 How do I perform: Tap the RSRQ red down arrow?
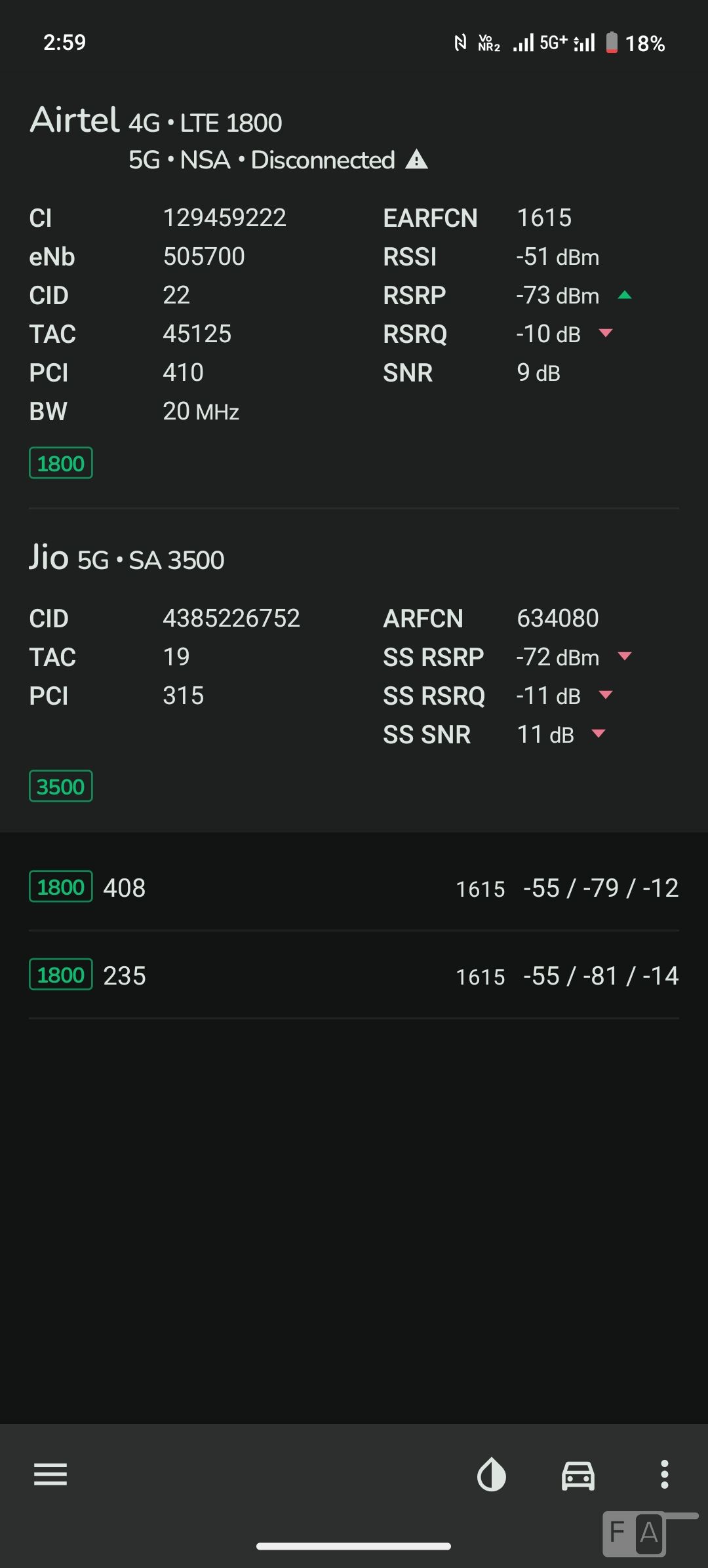pyautogui.click(x=606, y=333)
